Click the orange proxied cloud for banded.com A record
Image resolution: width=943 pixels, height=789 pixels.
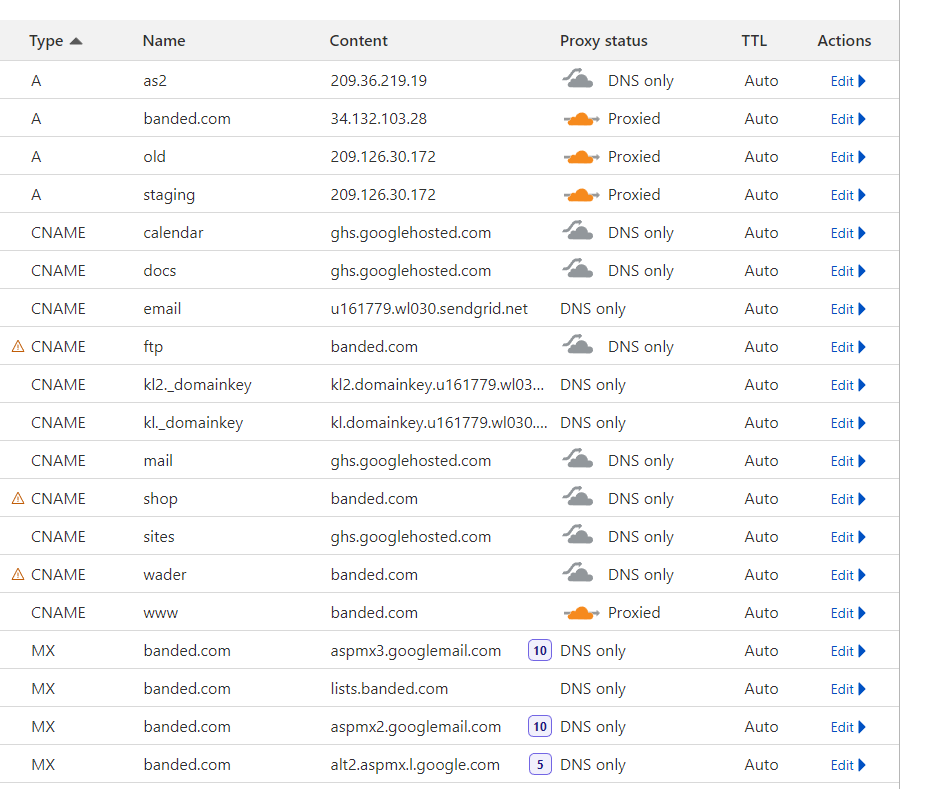pyautogui.click(x=581, y=119)
